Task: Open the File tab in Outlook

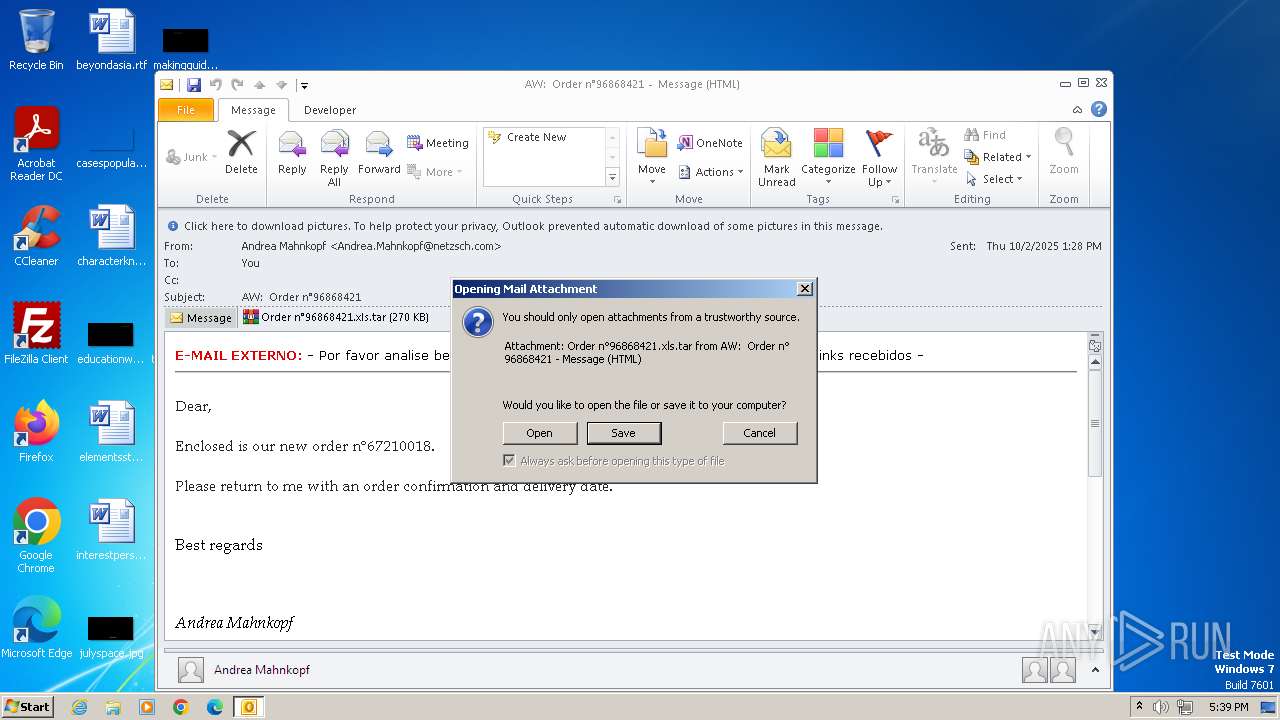Action: [186, 110]
